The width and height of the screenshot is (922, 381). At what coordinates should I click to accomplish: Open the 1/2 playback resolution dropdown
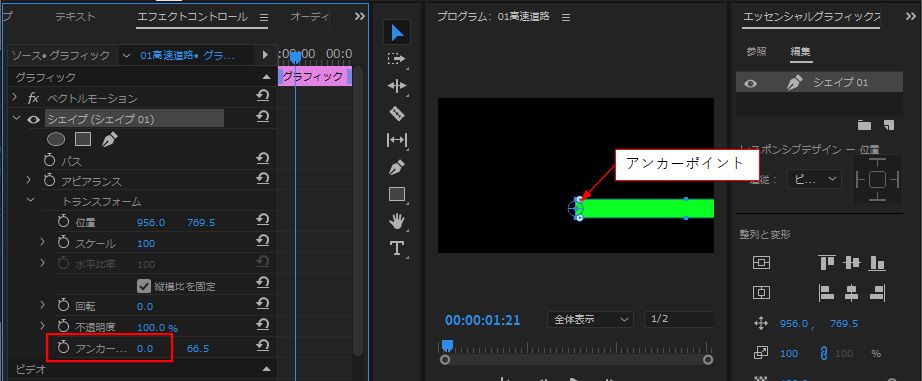coord(679,319)
